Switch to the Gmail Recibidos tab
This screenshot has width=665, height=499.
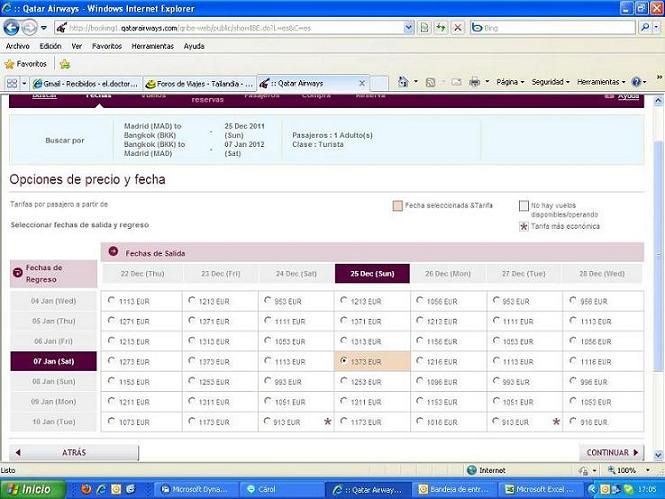pos(87,84)
